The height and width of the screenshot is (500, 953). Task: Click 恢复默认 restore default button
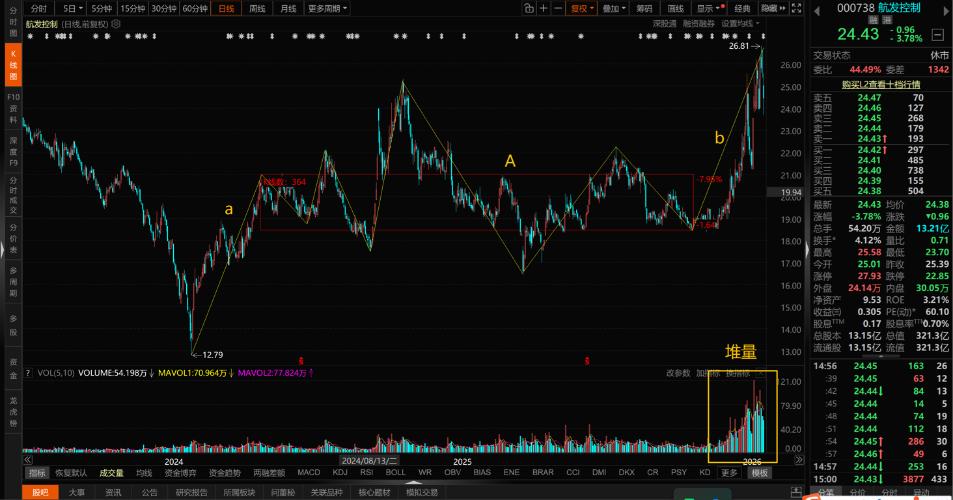click(71, 473)
